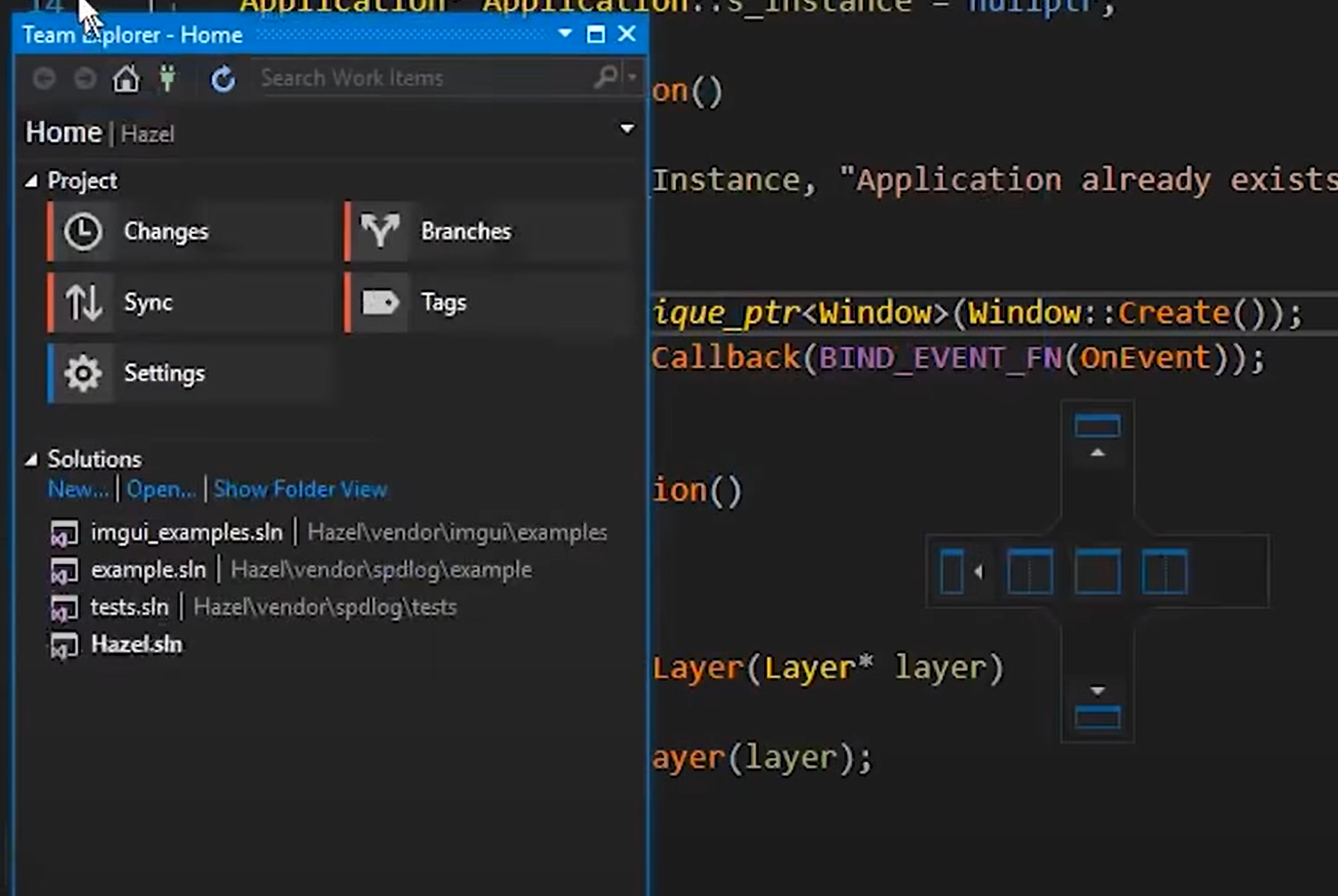
Task: Open Team Explorer window position dropdown
Action: click(x=565, y=34)
